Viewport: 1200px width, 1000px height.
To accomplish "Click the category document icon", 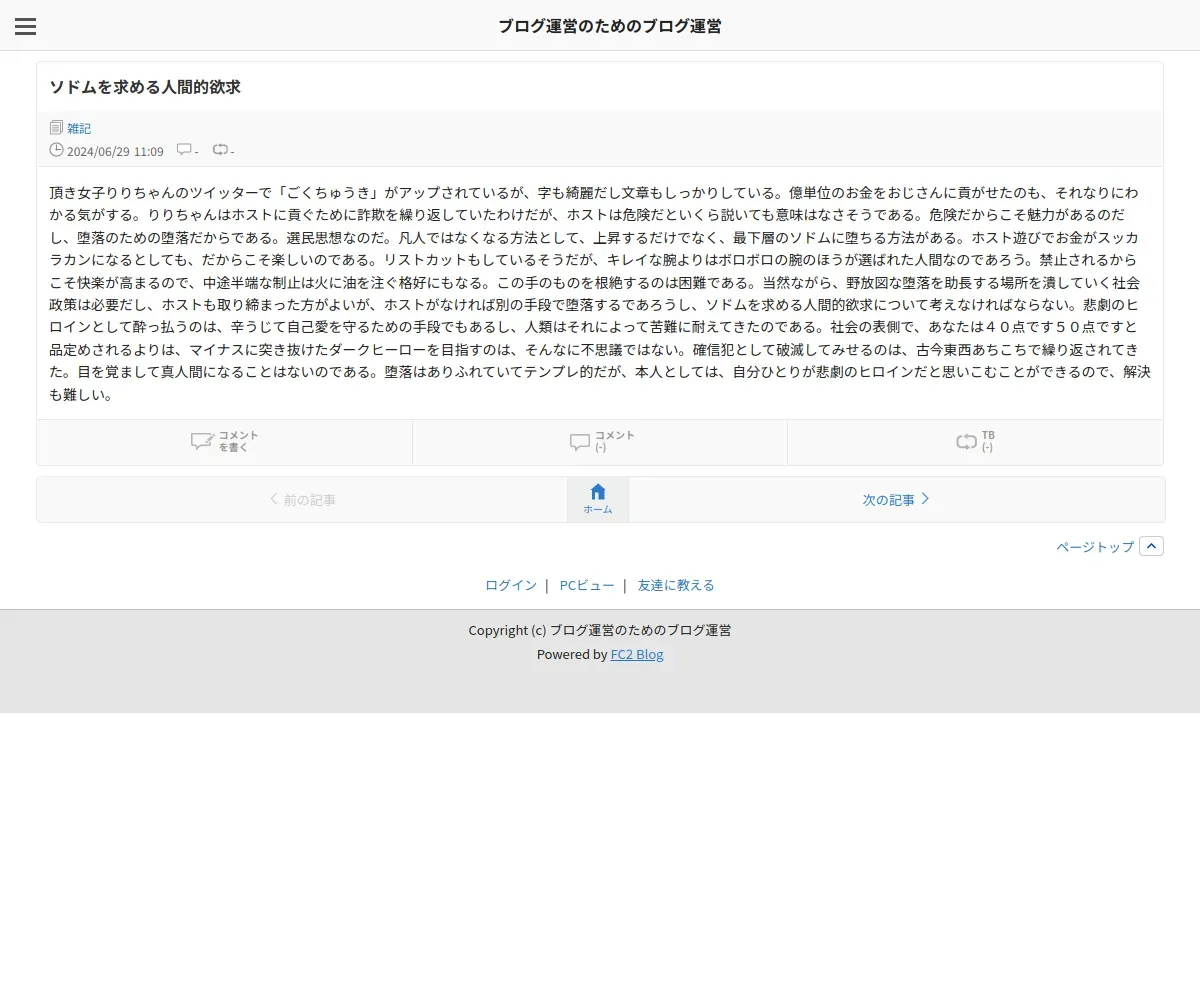I will tap(56, 128).
